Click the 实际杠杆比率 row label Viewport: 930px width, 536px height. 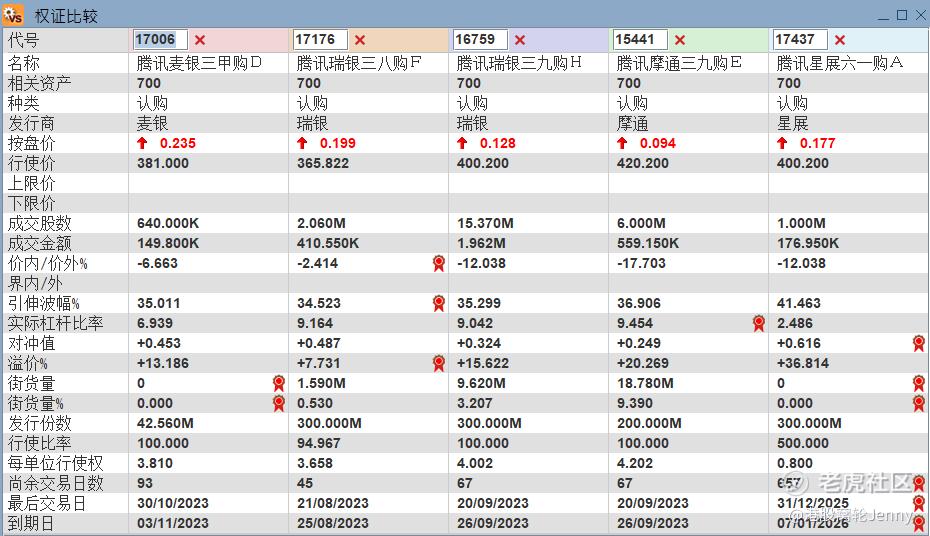(55, 323)
